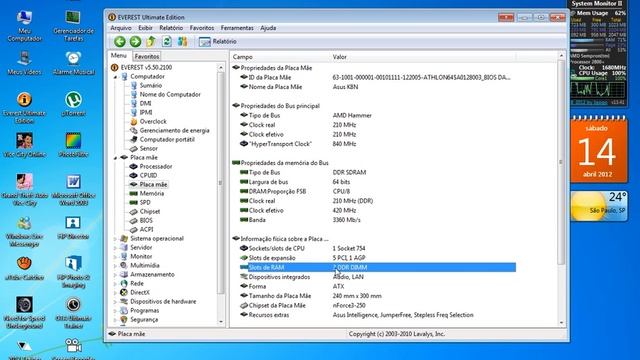
Task: Open PhotoFiltre desktop icon
Action: pos(73,145)
